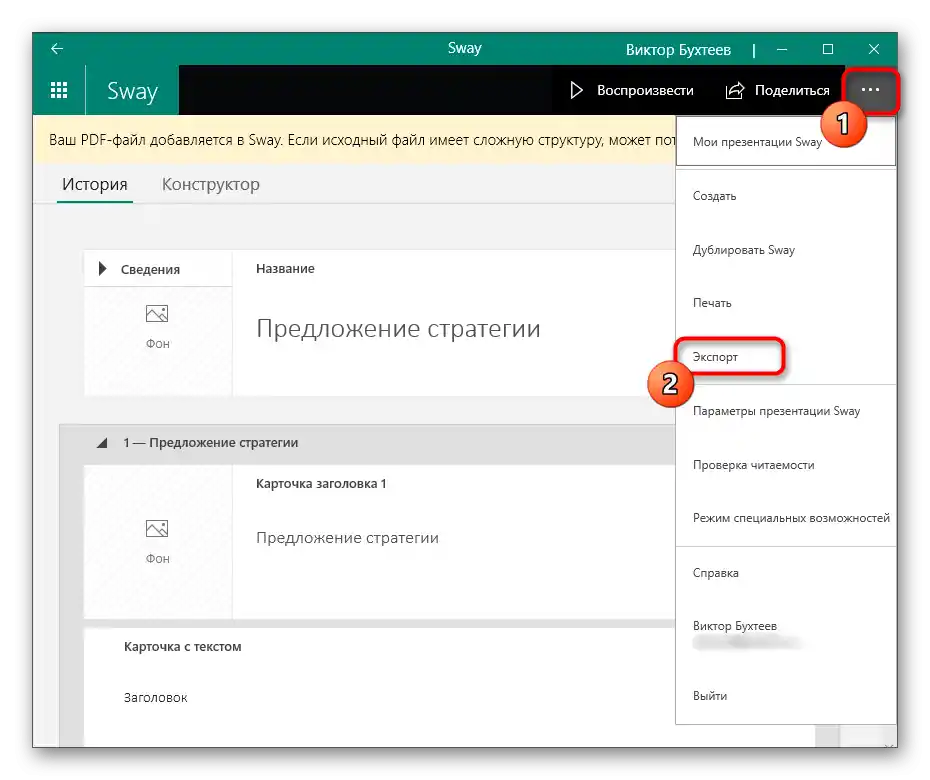The width and height of the screenshot is (930, 780).
Task: Switch to the Конструктор tab
Action: 211,184
